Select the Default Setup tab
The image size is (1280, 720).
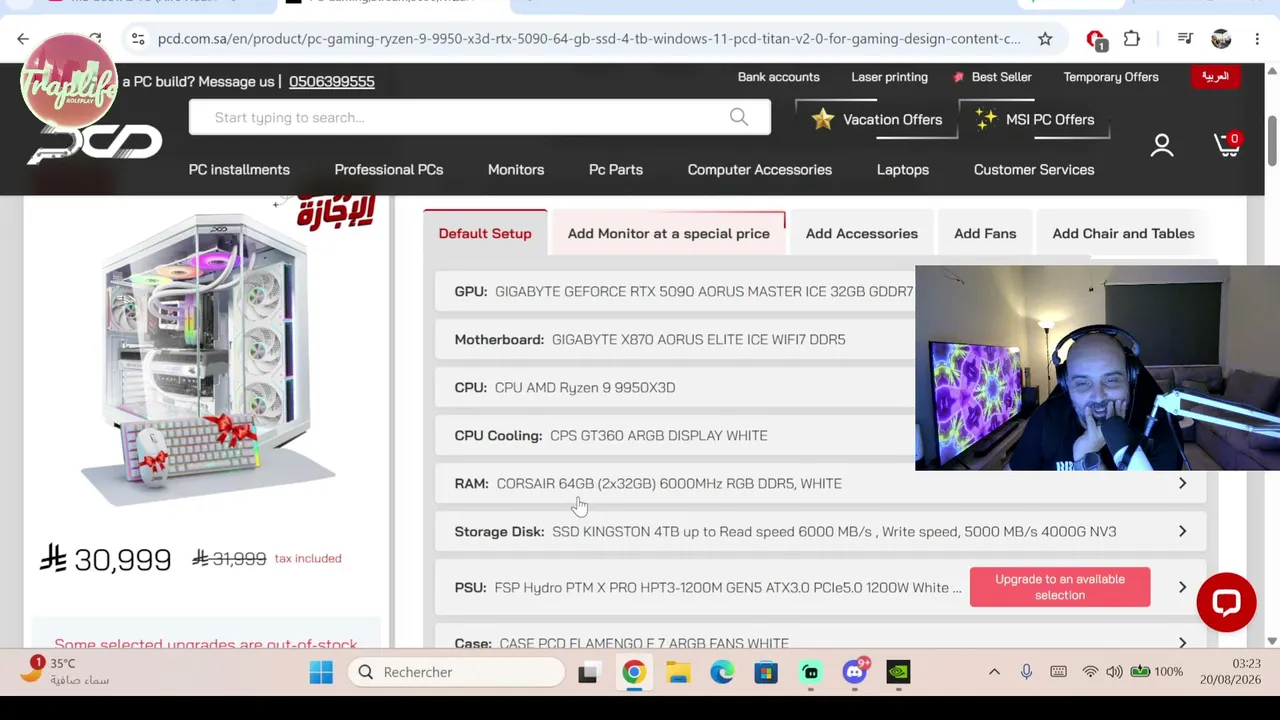click(x=485, y=233)
